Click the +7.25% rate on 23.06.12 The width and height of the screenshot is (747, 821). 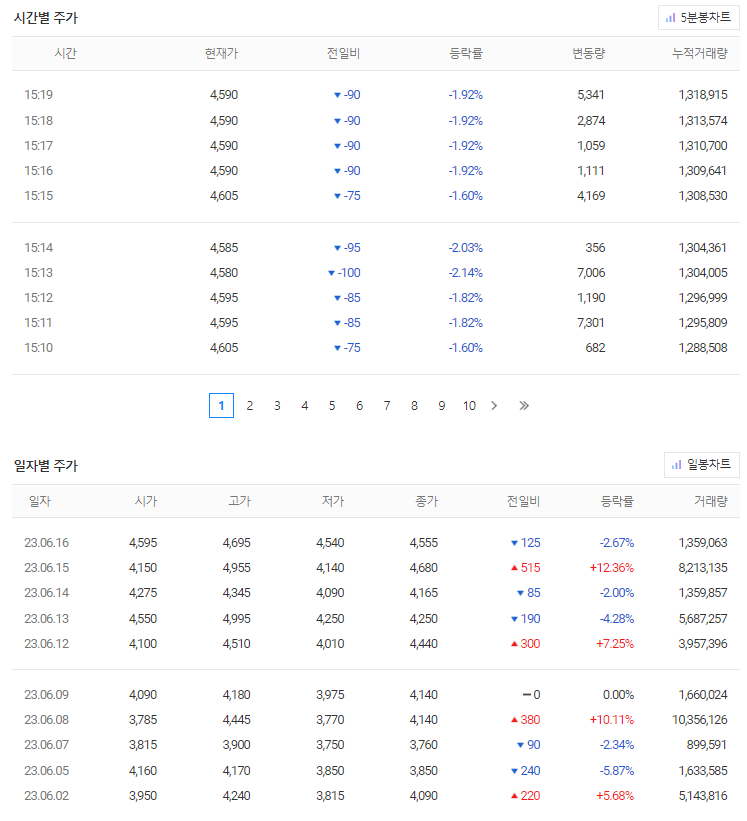pos(615,644)
